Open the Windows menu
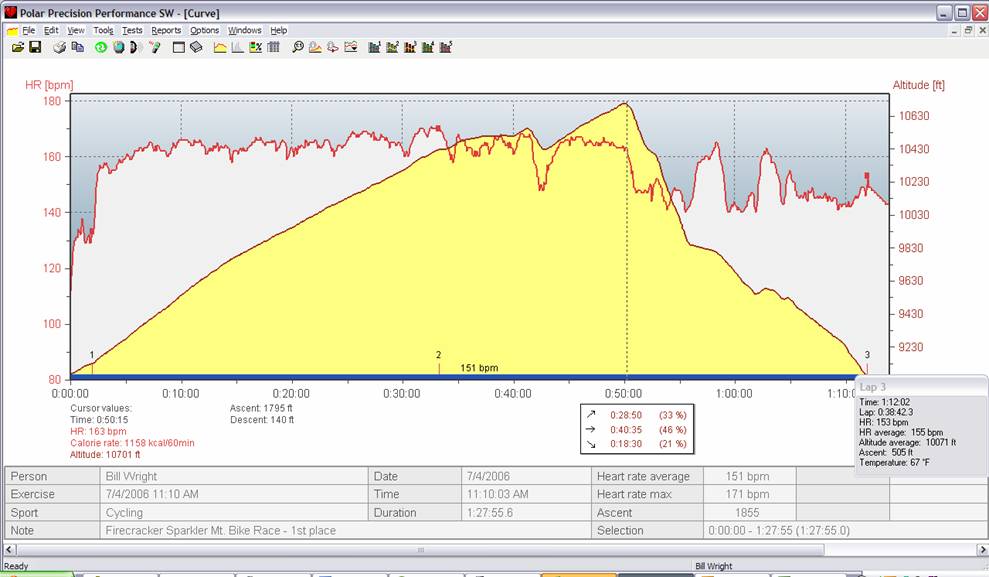 [245, 30]
